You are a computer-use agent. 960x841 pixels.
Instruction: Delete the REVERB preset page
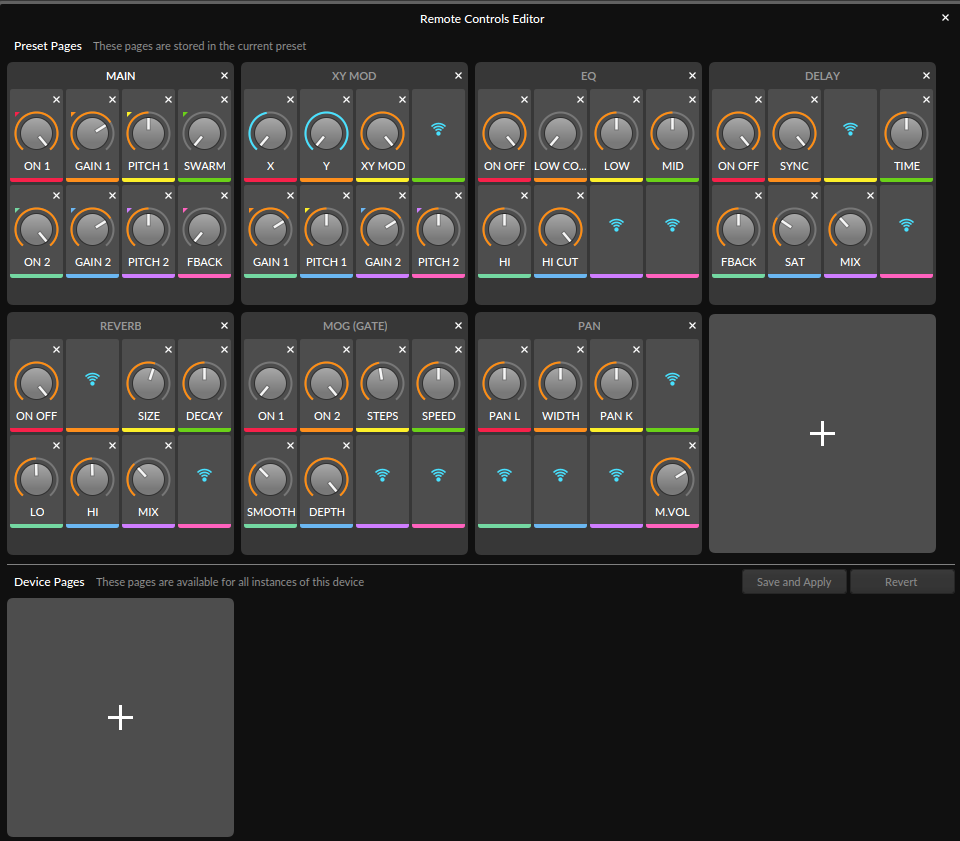coord(225,326)
